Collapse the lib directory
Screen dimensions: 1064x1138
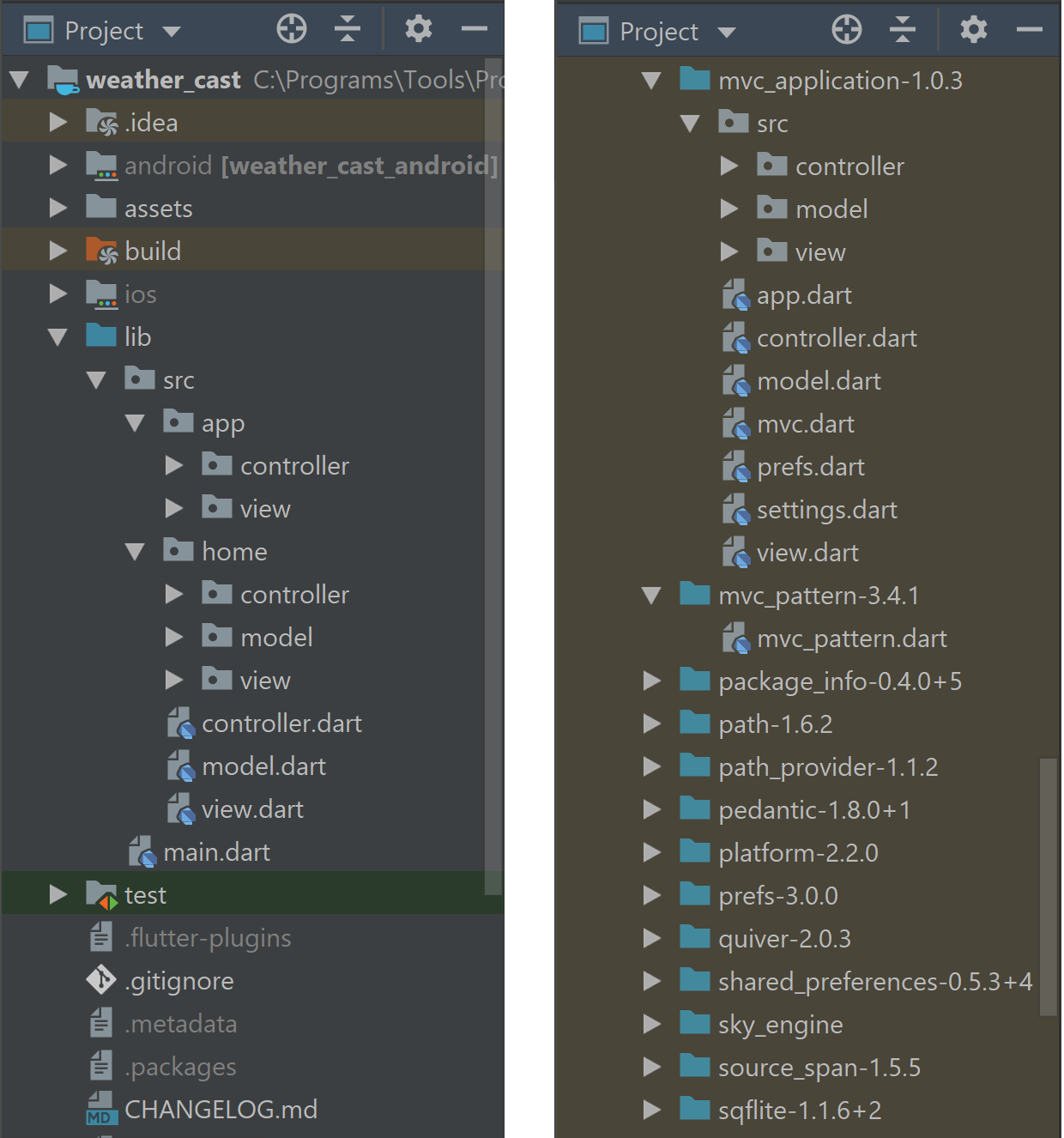tap(57, 336)
